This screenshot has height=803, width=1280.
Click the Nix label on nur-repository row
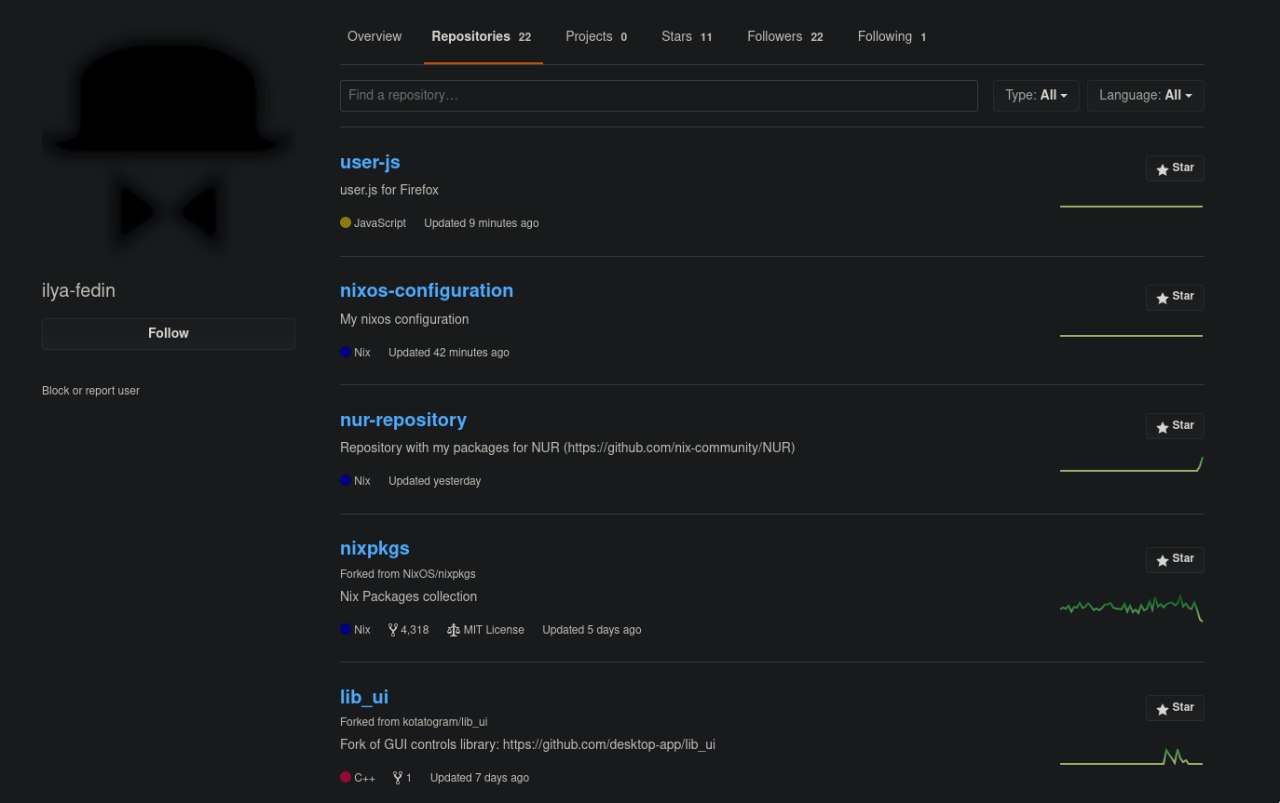pos(362,481)
